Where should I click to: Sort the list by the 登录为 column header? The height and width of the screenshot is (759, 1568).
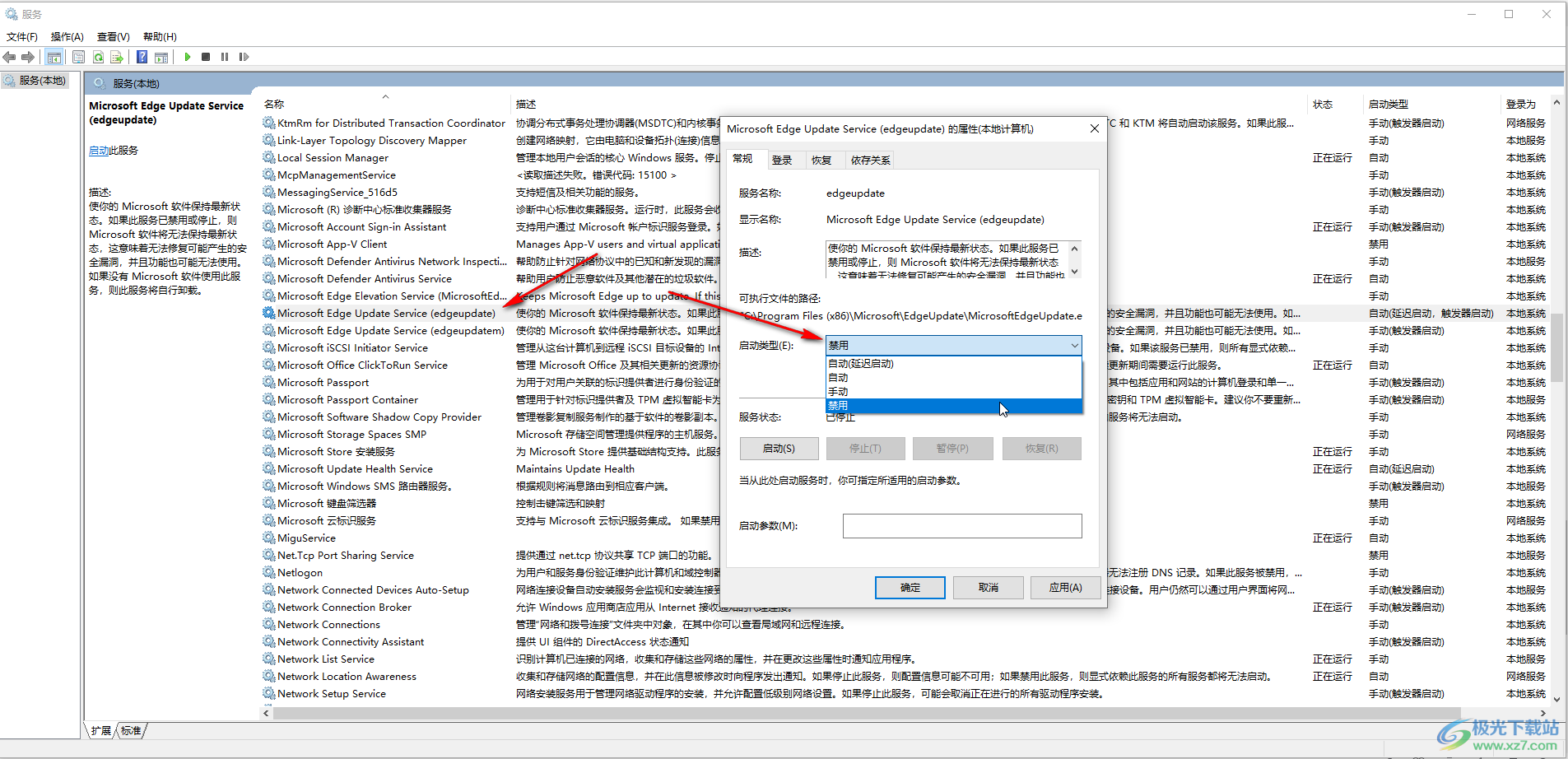tap(1525, 105)
